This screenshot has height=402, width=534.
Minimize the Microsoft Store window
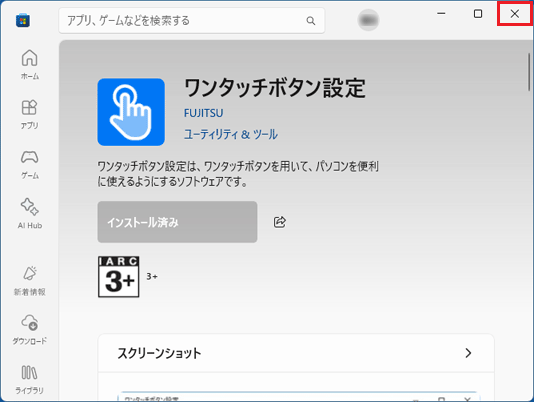click(x=441, y=14)
